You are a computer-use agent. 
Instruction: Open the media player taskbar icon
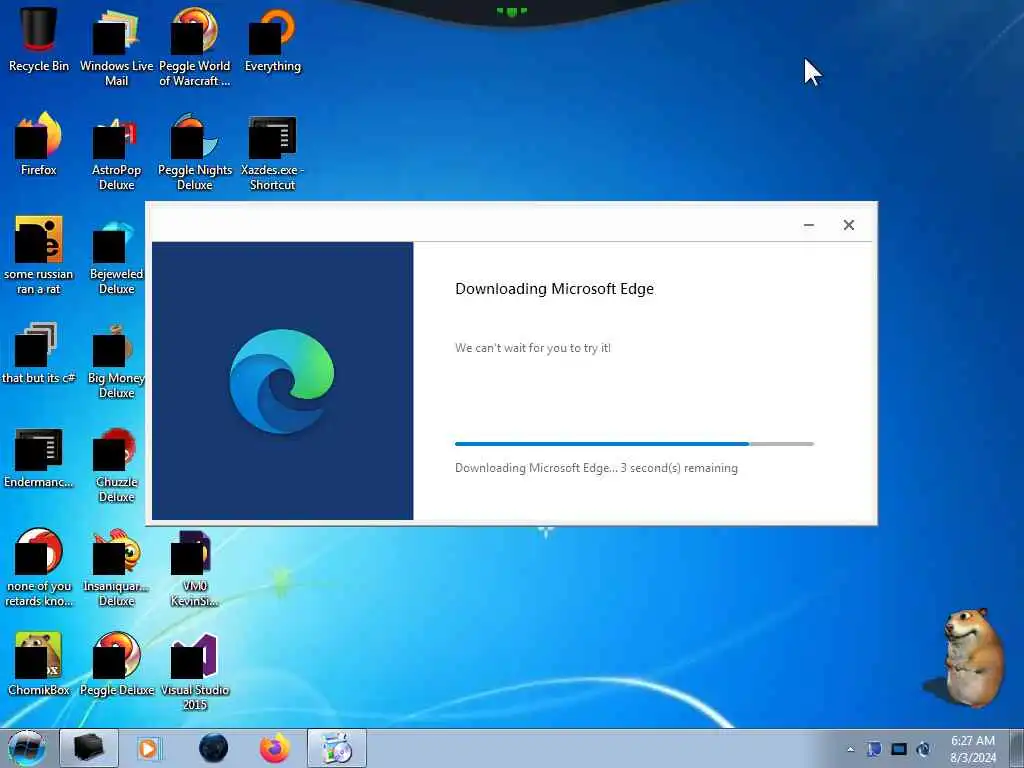coord(149,748)
